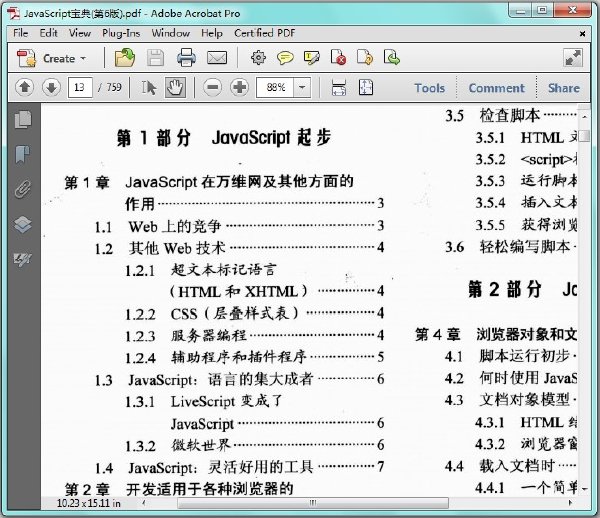Screen dimensions: 600x518
Task: Click the '3.6 轻松编写脚本' contents entry
Action: pos(511,247)
